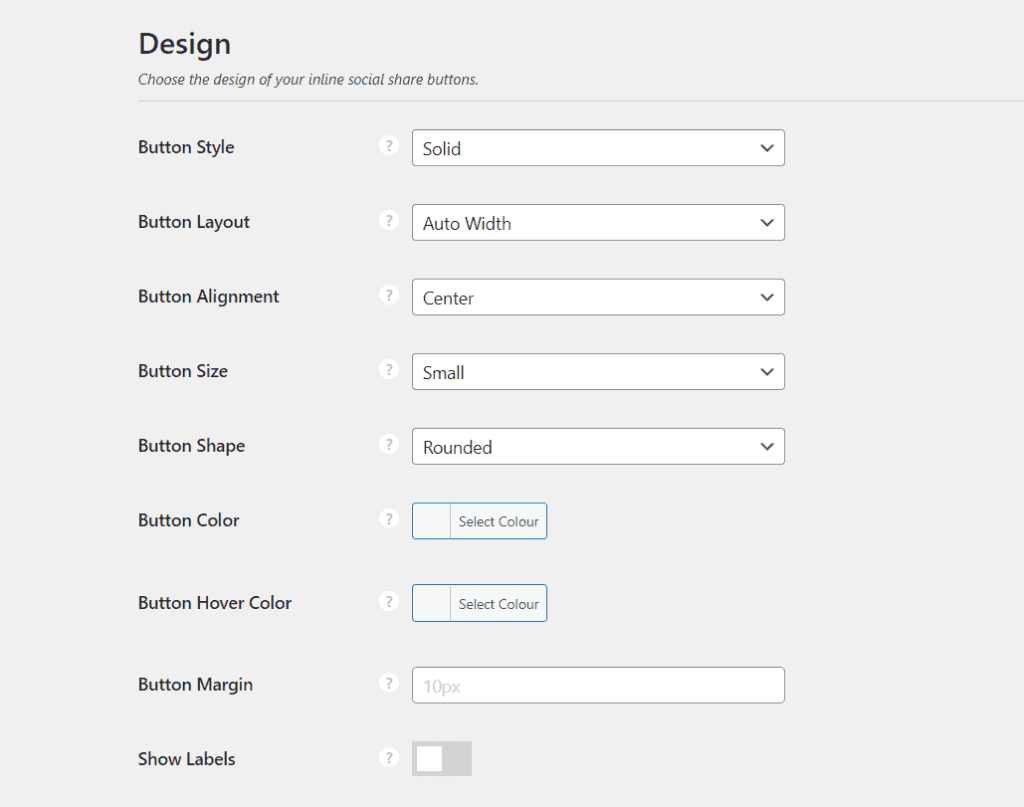Image resolution: width=1024 pixels, height=807 pixels.
Task: Open the Show Labels help tooltip
Action: pos(389,757)
